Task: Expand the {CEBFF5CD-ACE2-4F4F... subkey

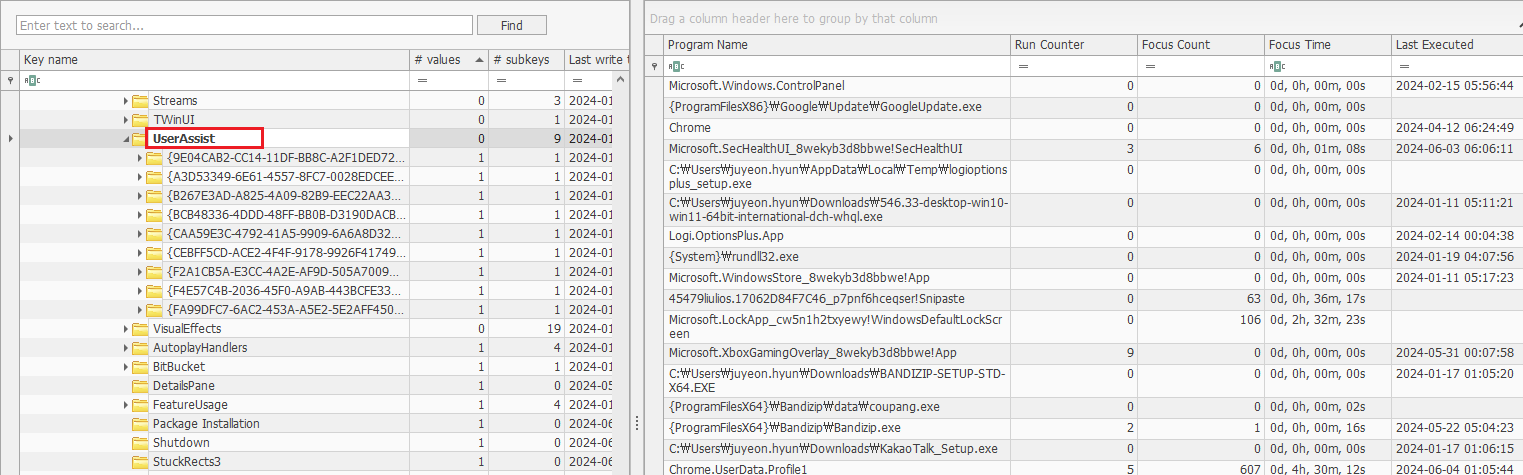Action: (x=139, y=252)
